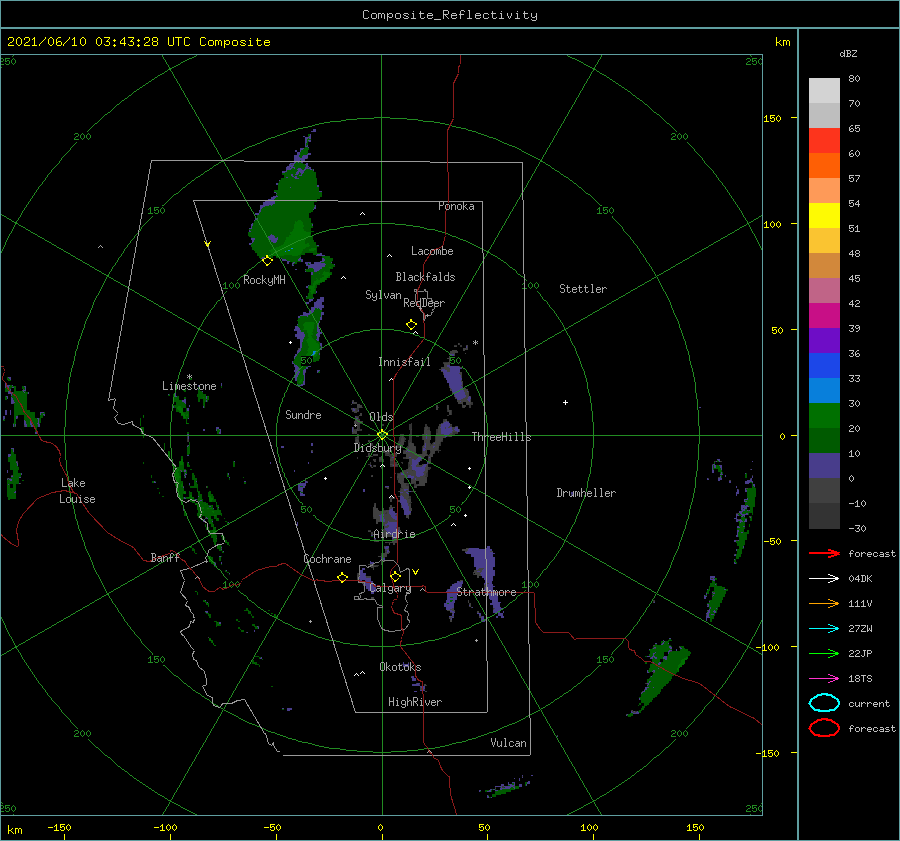Click the asterisk marker northeast of Innisfail
Viewport: 900px width, 841px height.
tap(475, 343)
